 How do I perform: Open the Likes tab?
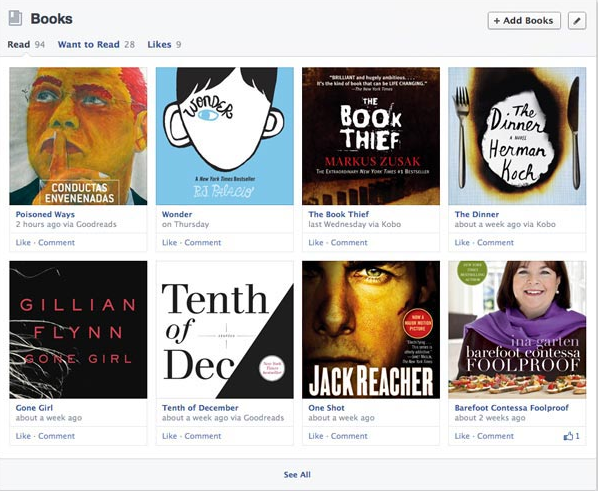164,44
